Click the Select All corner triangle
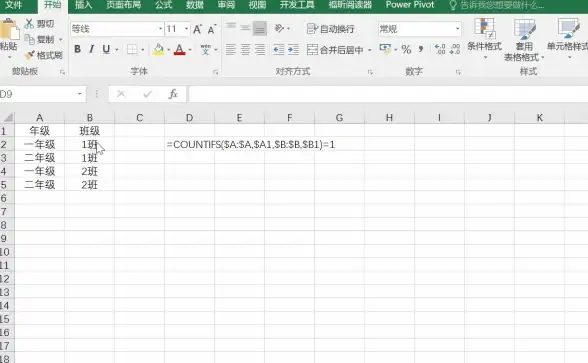The image size is (588, 363). [8, 118]
